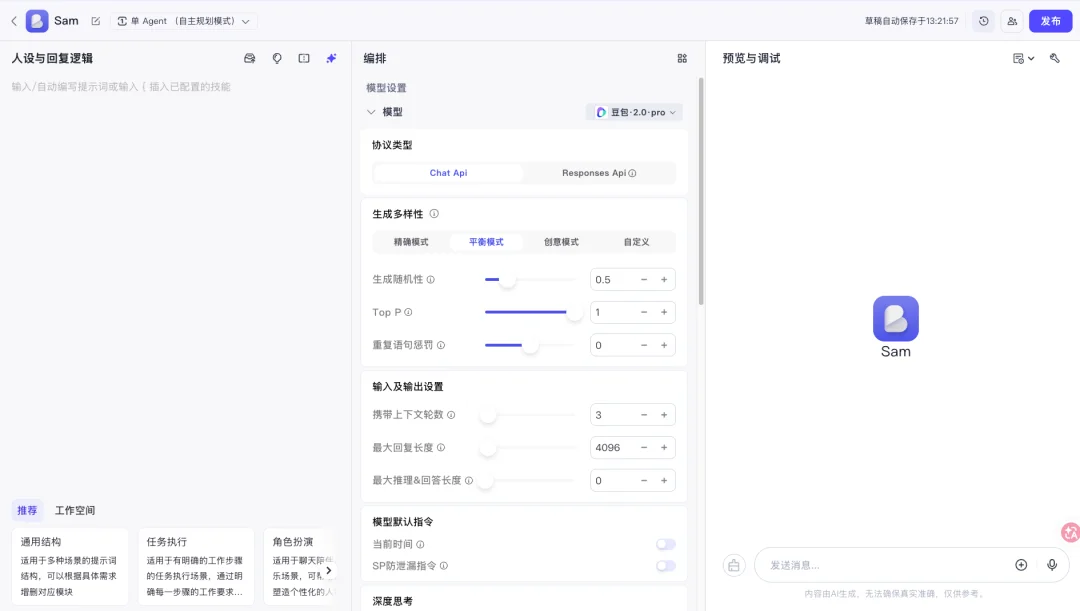Clear the conversation with the broom icon

pyautogui.click(x=734, y=565)
